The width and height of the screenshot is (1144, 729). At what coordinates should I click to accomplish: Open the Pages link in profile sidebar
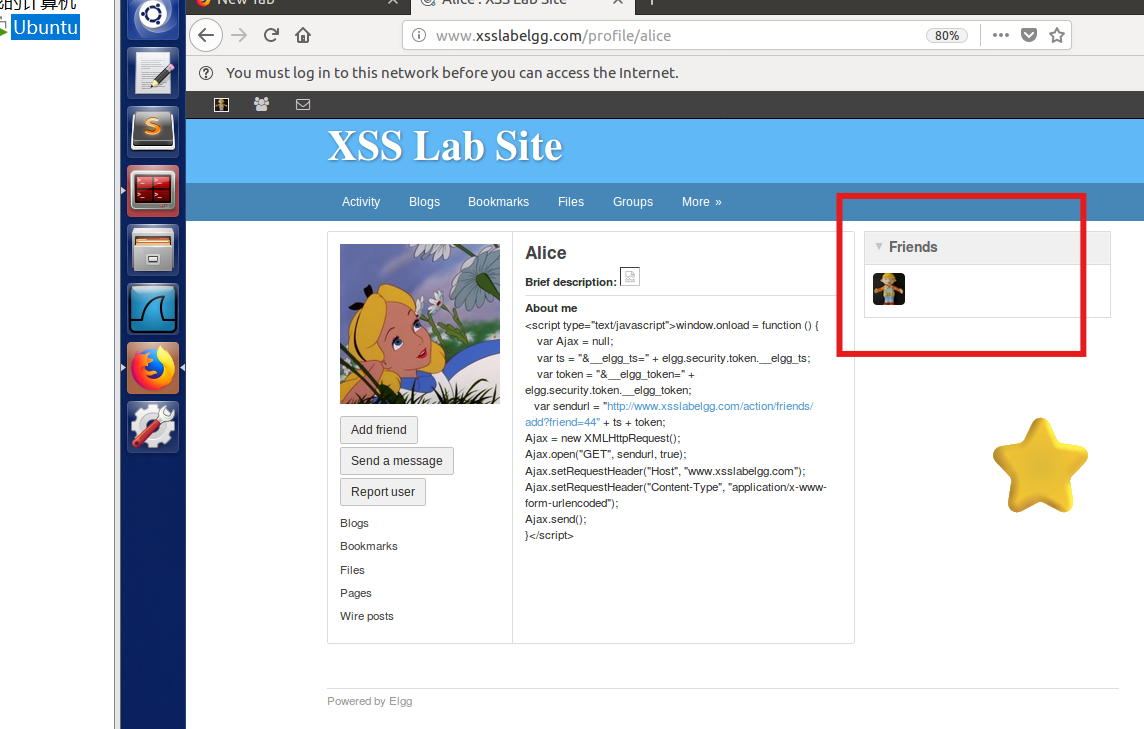point(355,593)
